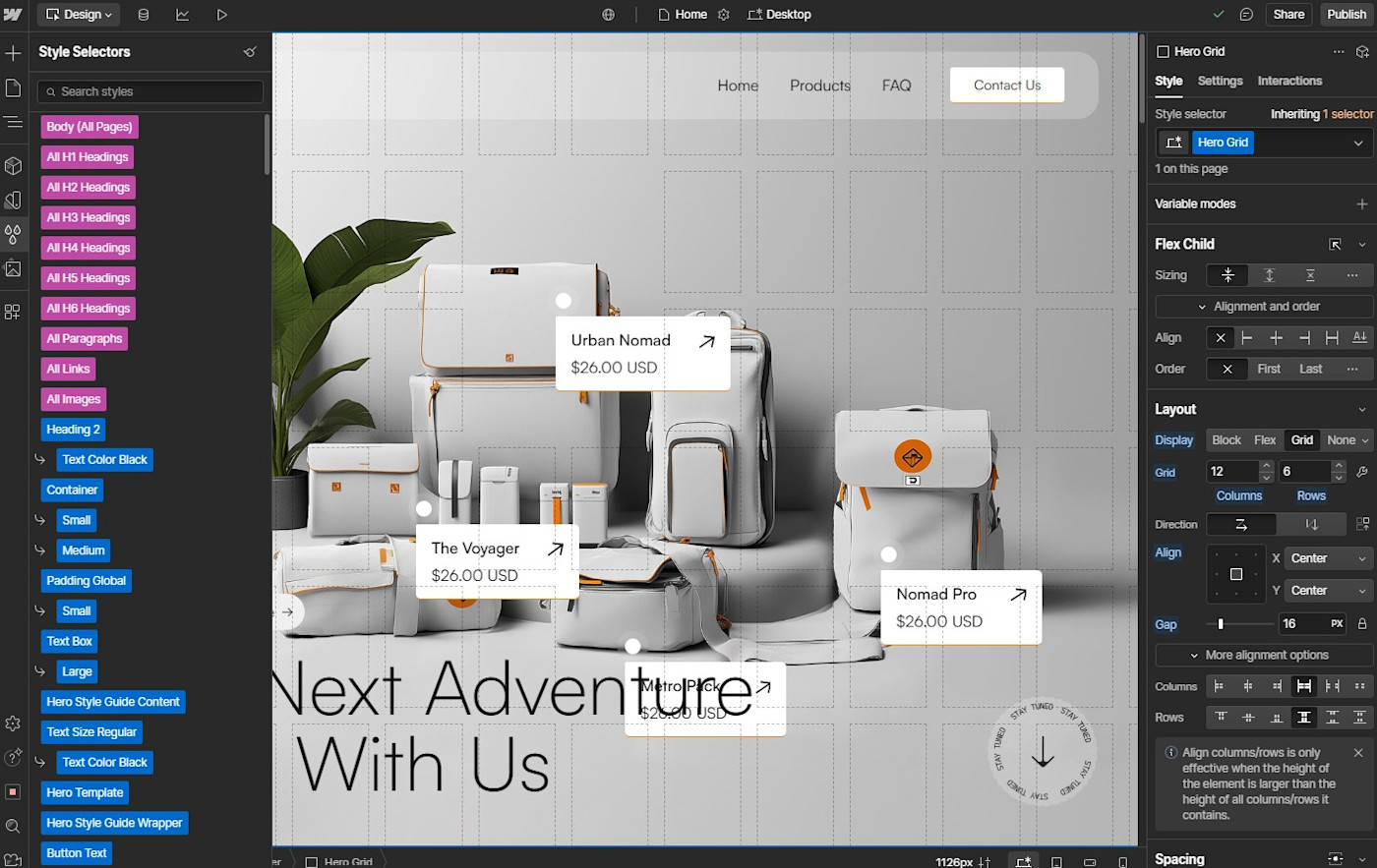This screenshot has height=868, width=1377.
Task: Open the Navigator panel
Action: (13, 122)
